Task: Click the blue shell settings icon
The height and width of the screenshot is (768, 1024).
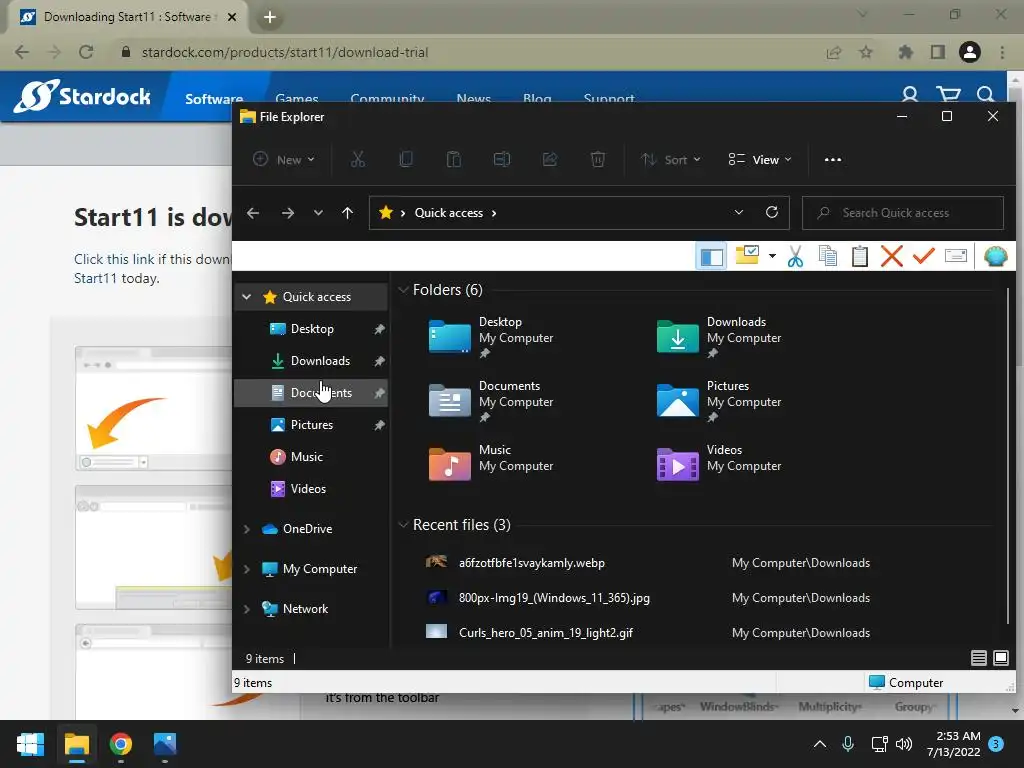Action: click(x=995, y=256)
